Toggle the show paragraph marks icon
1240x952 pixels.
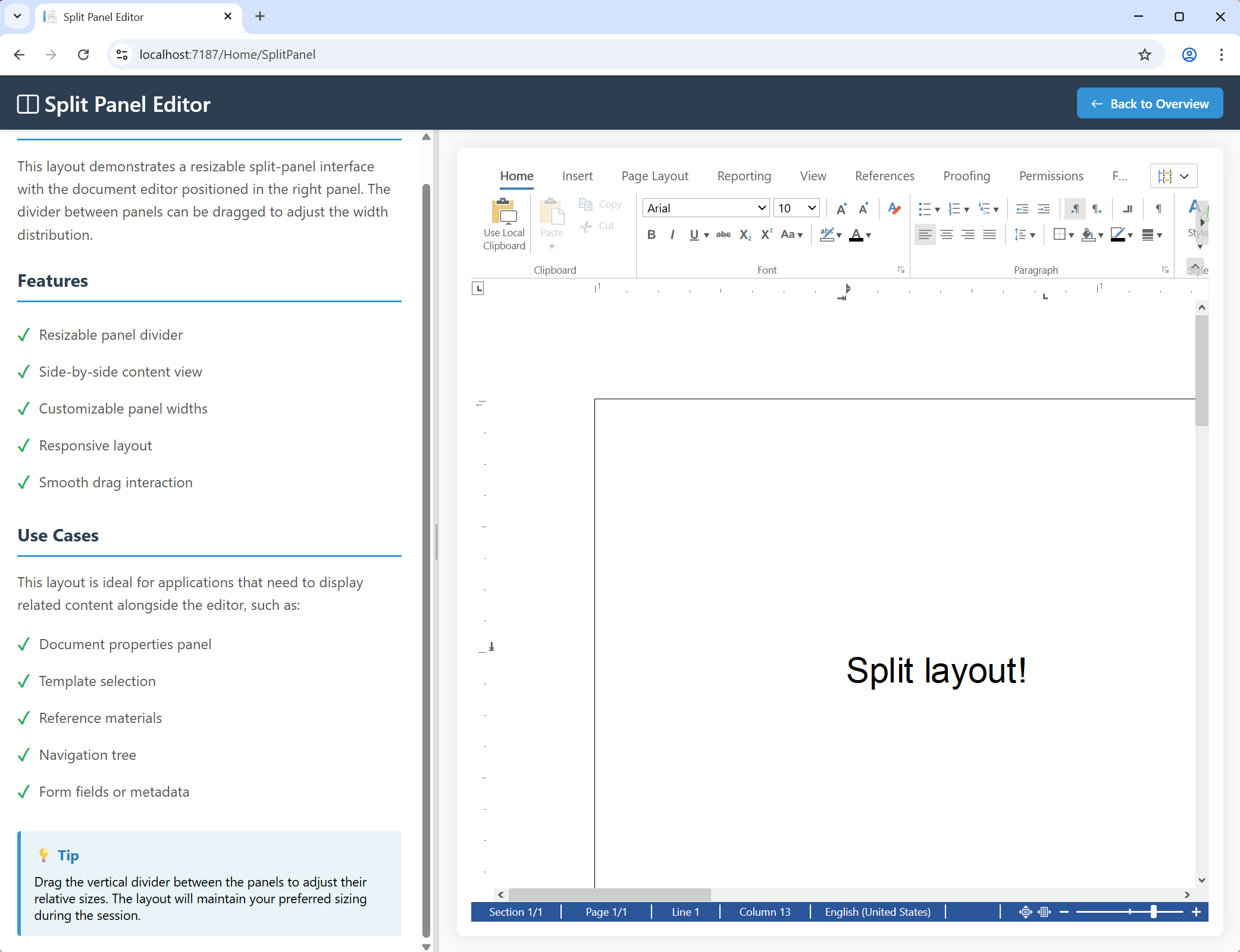tap(1158, 209)
